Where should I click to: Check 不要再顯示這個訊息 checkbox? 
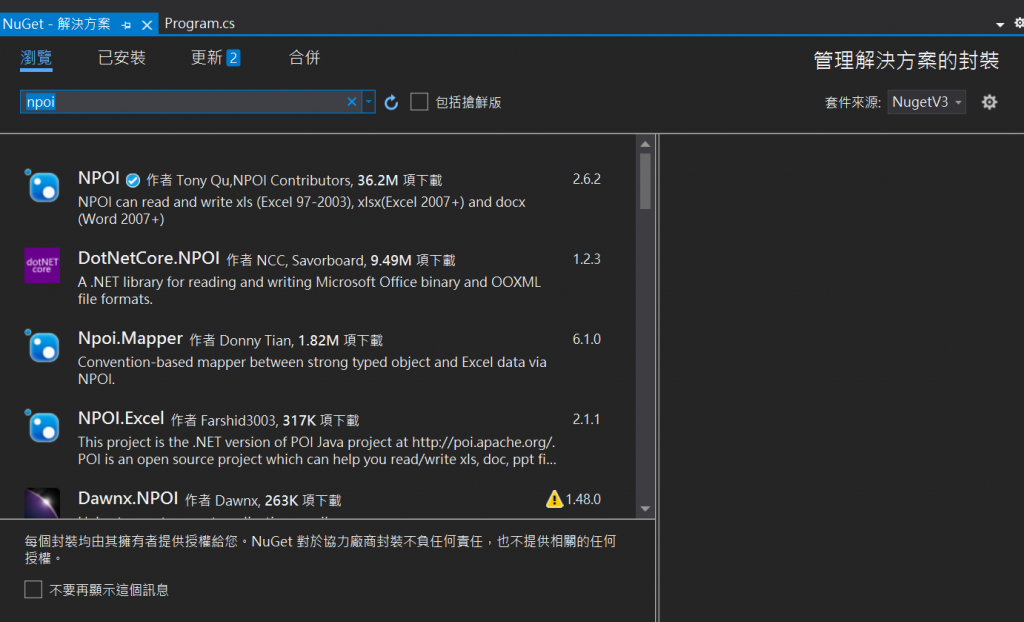[x=33, y=589]
